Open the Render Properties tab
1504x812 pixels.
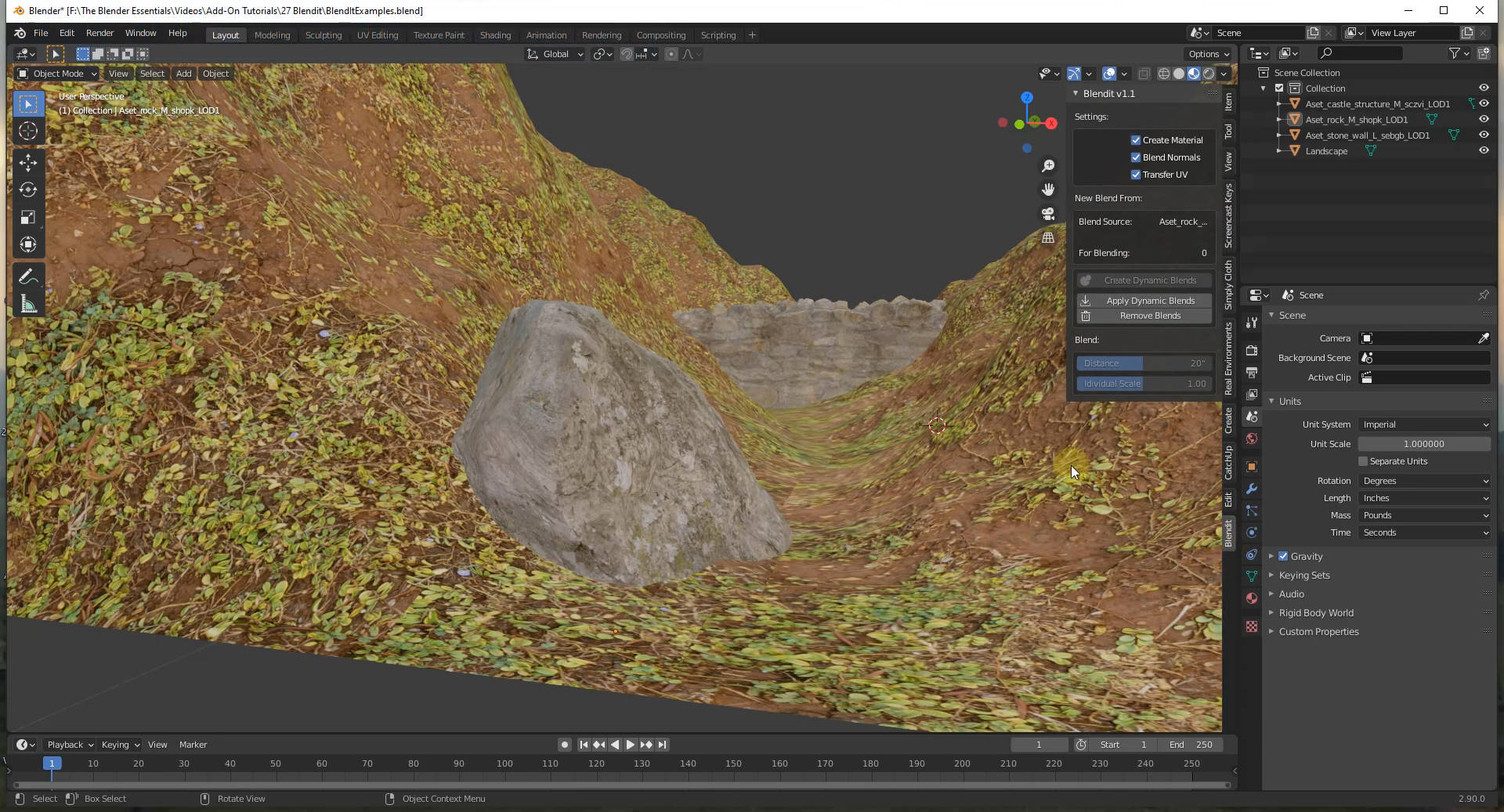[1251, 350]
